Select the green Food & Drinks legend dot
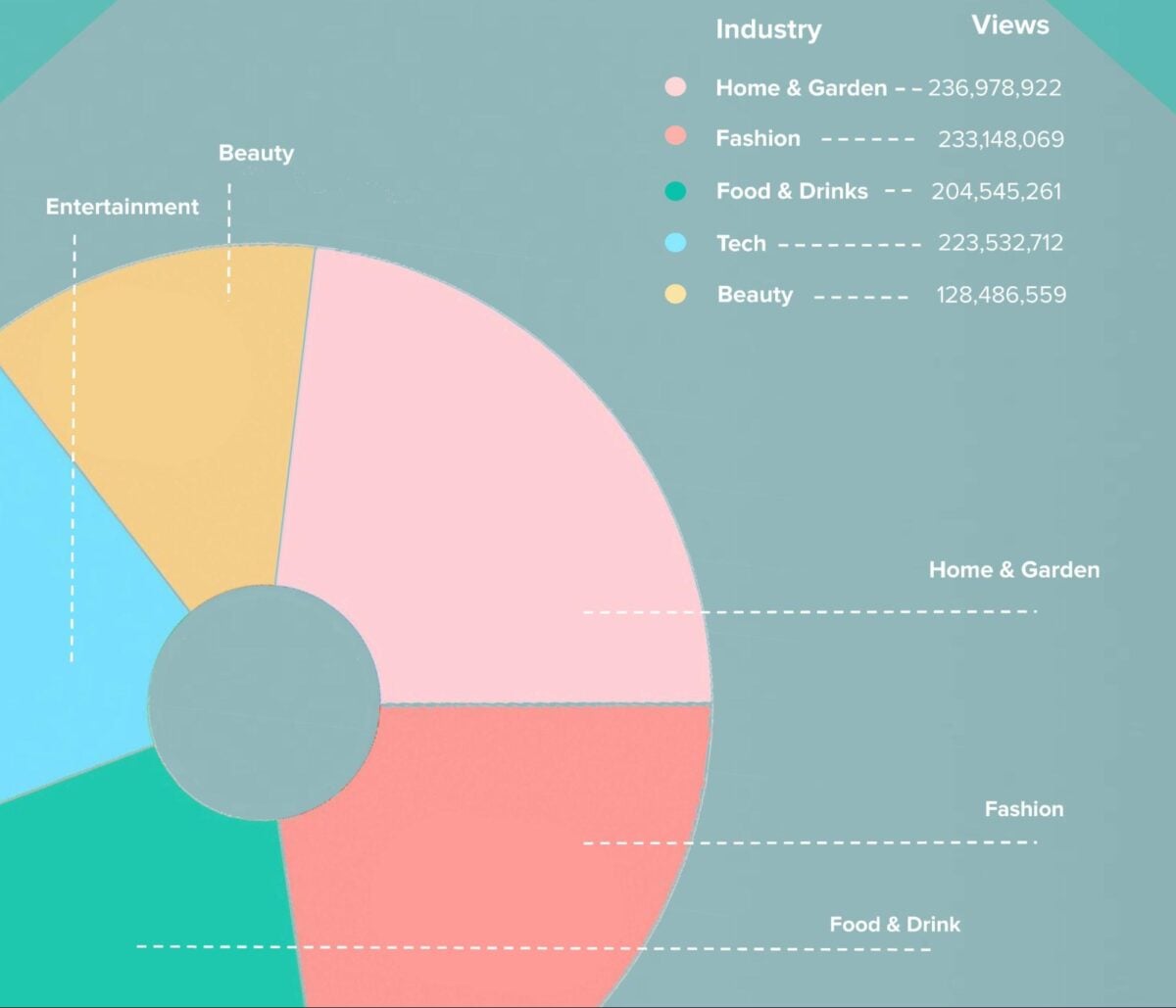 coord(677,190)
